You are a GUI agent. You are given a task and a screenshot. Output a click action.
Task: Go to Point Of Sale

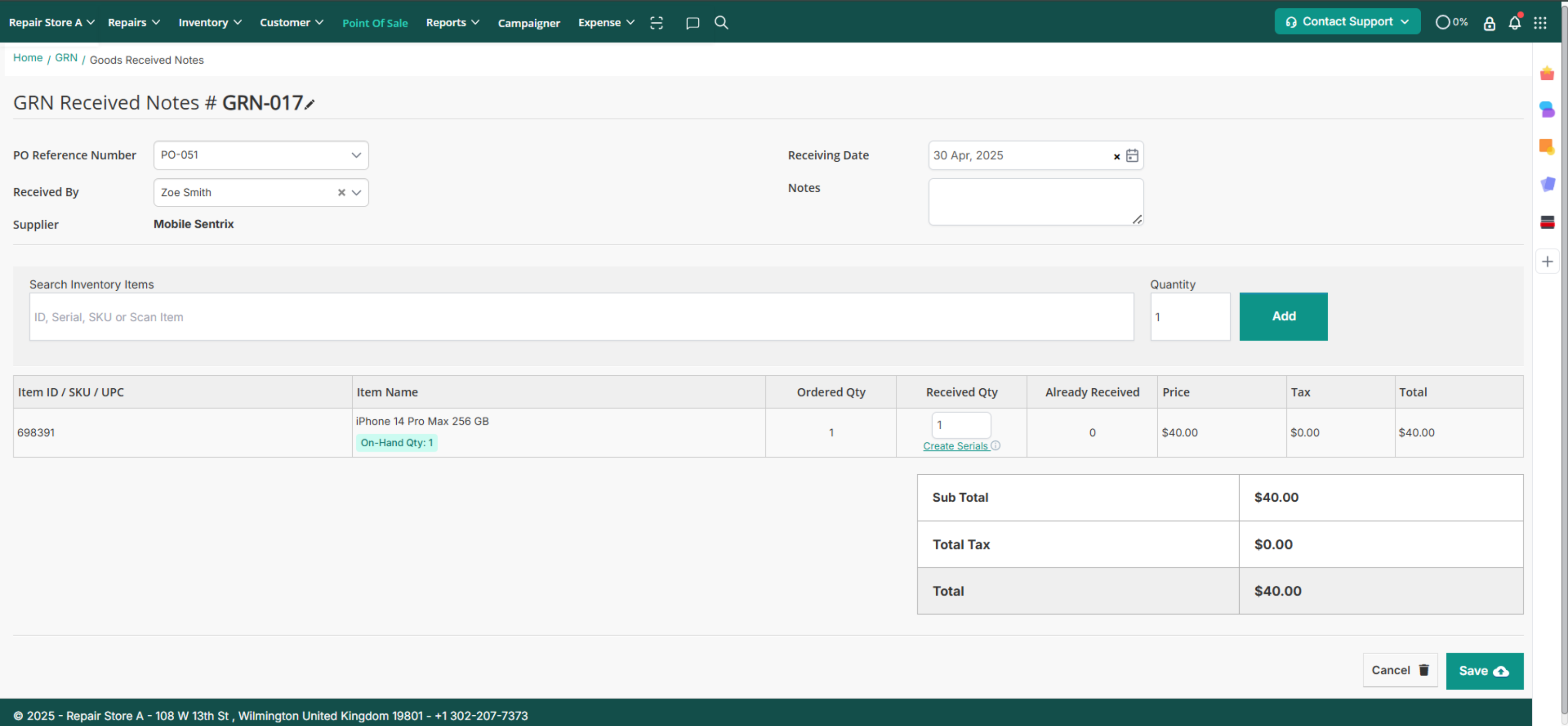coord(375,23)
